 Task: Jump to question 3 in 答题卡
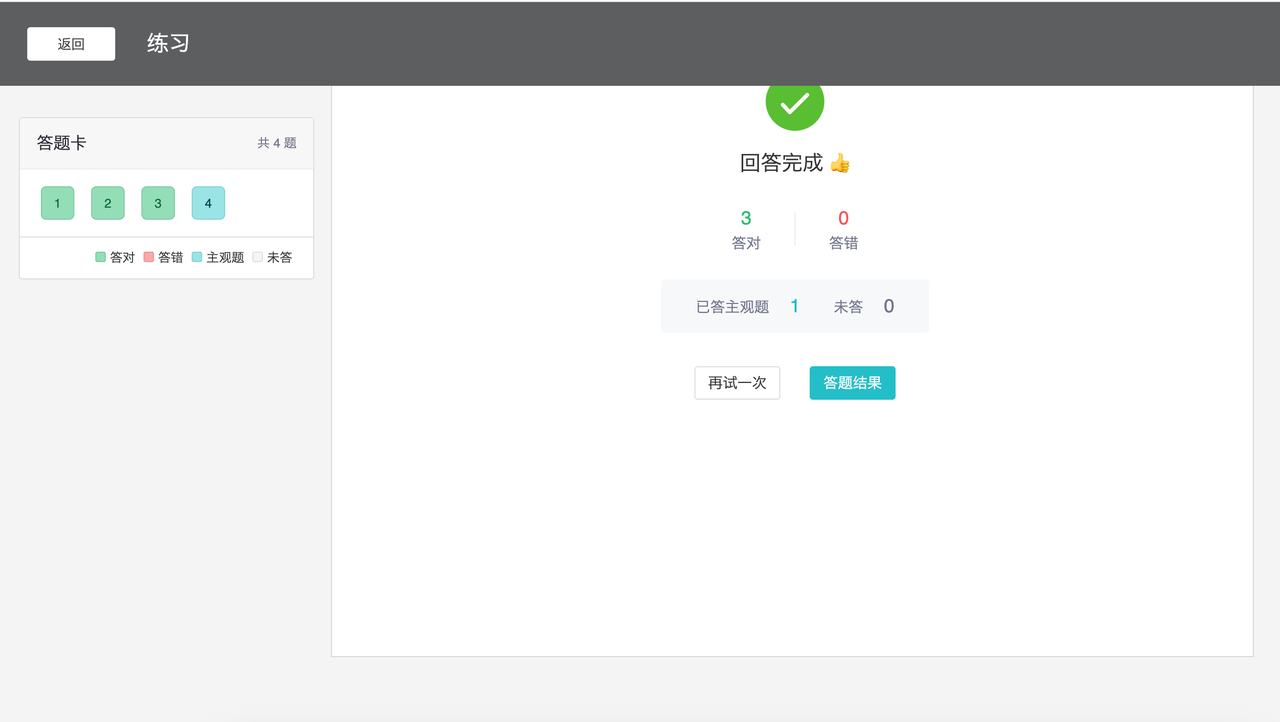pyautogui.click(x=158, y=203)
